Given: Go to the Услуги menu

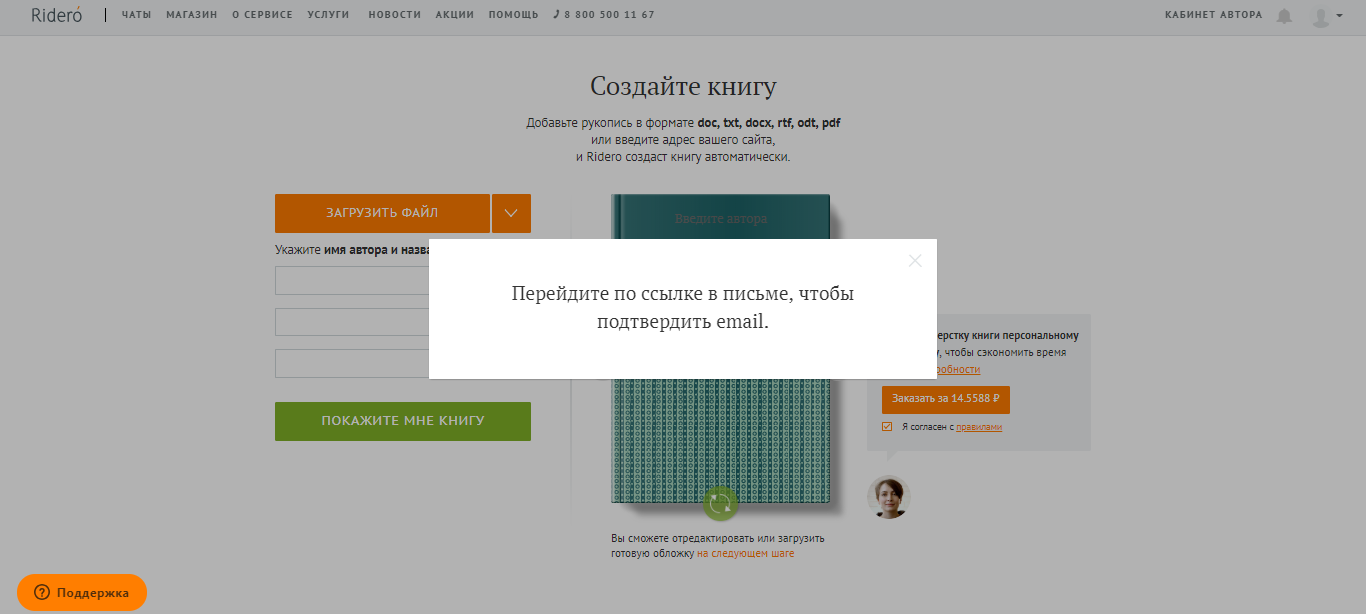Looking at the screenshot, I should pos(329,15).
